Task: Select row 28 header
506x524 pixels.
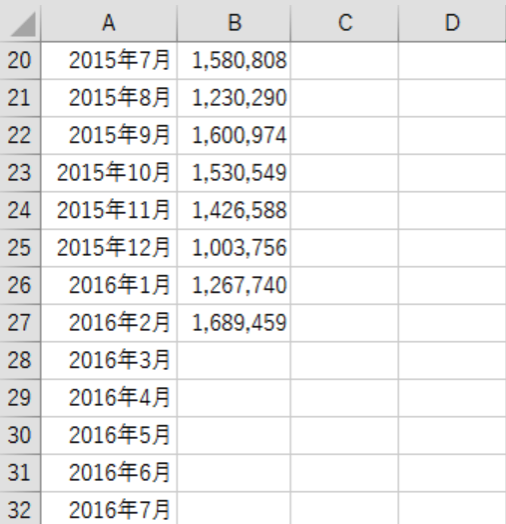Action: [x=20, y=360]
